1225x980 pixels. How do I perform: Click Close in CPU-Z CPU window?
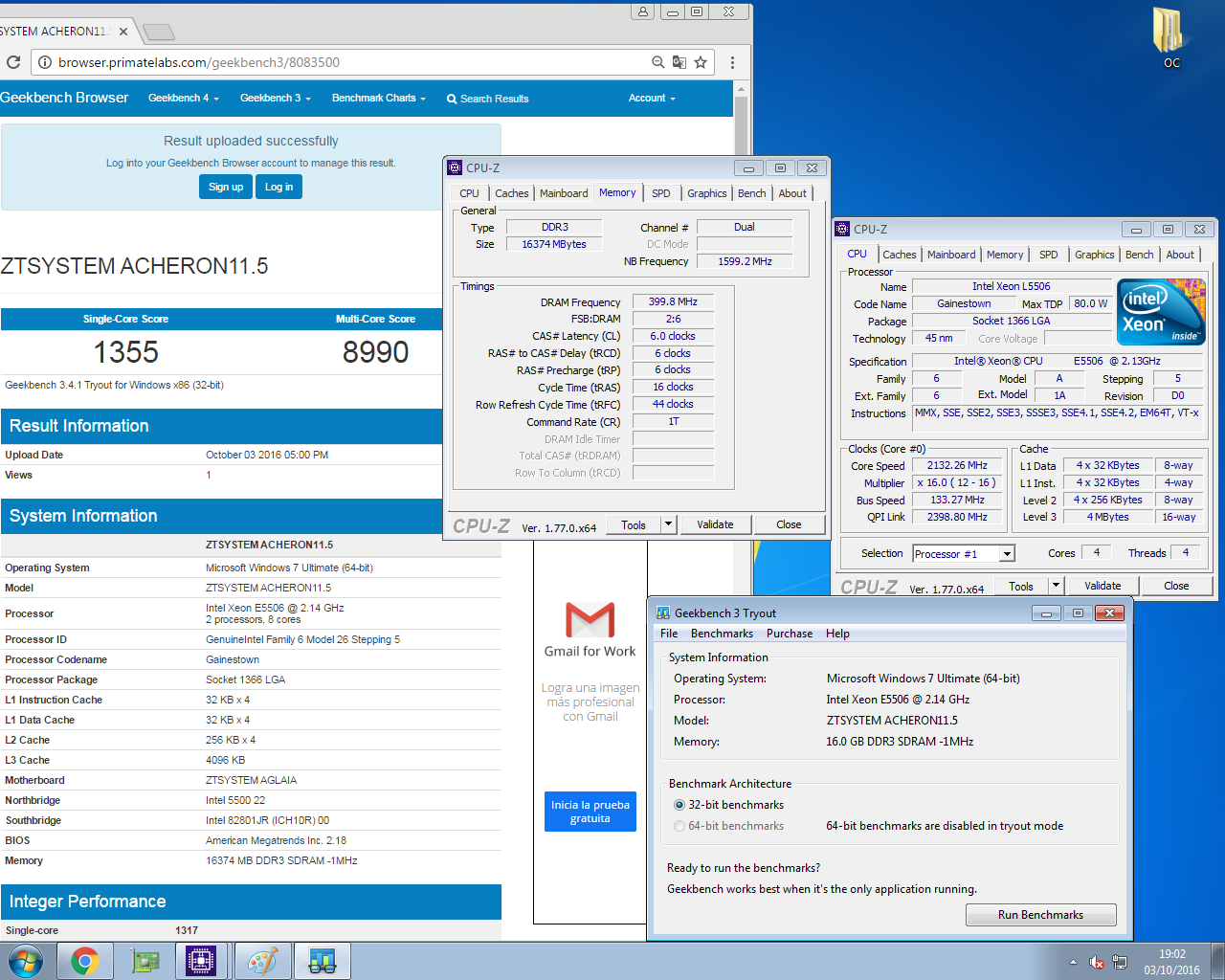point(1176,586)
